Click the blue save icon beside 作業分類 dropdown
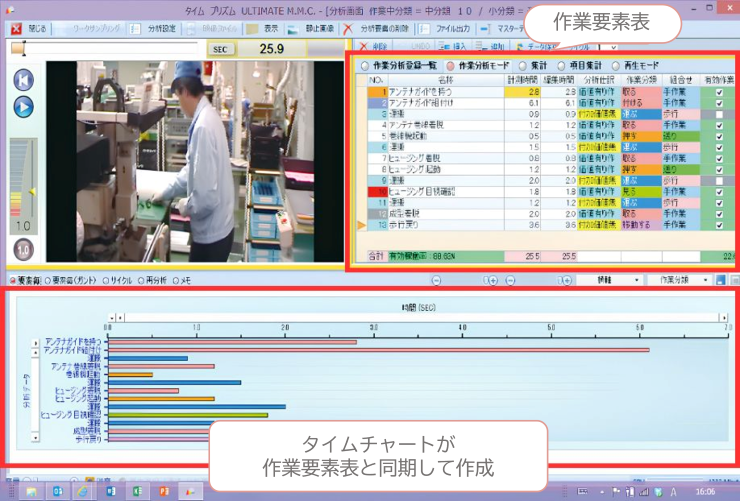The image size is (740, 501). 721,280
